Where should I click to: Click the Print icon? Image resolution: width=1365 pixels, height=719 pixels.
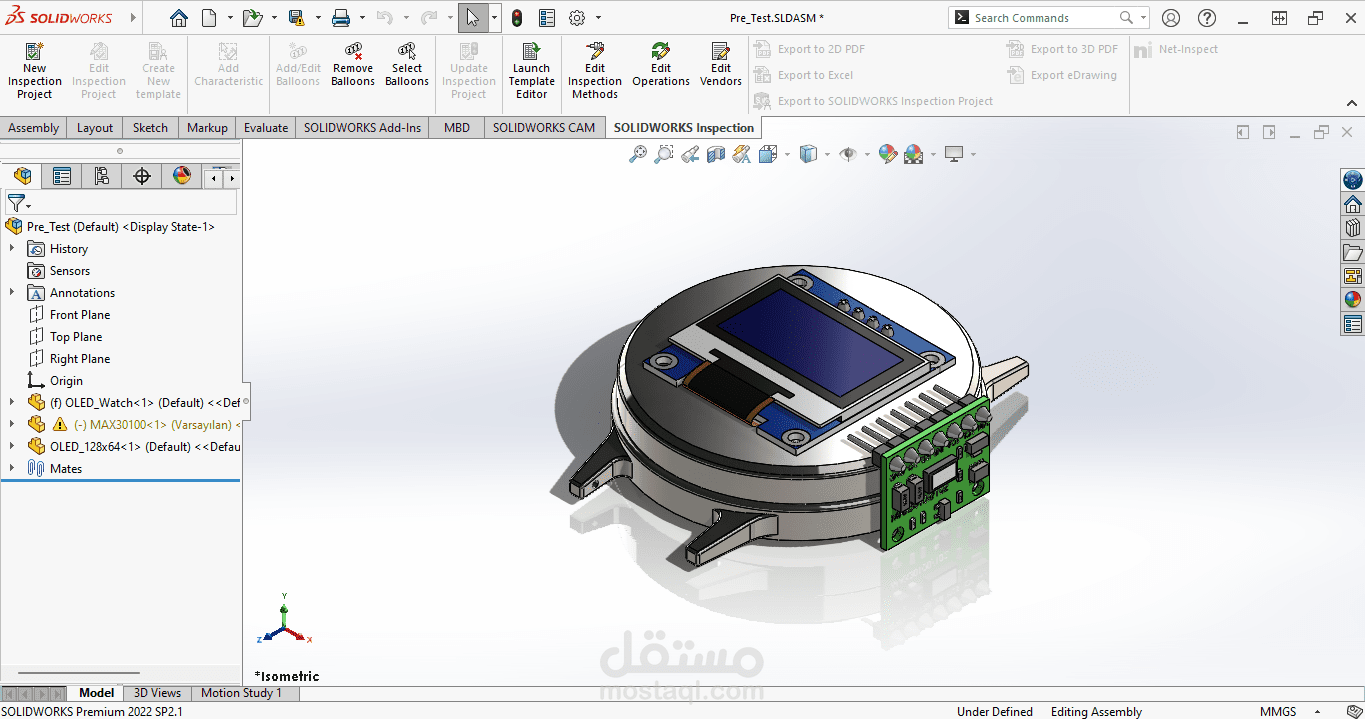(340, 18)
